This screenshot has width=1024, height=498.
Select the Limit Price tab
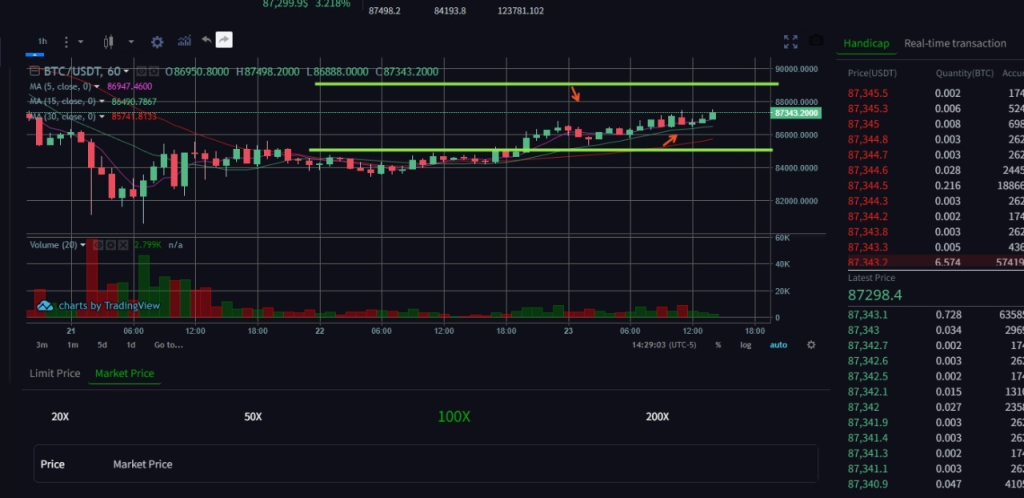click(x=55, y=373)
